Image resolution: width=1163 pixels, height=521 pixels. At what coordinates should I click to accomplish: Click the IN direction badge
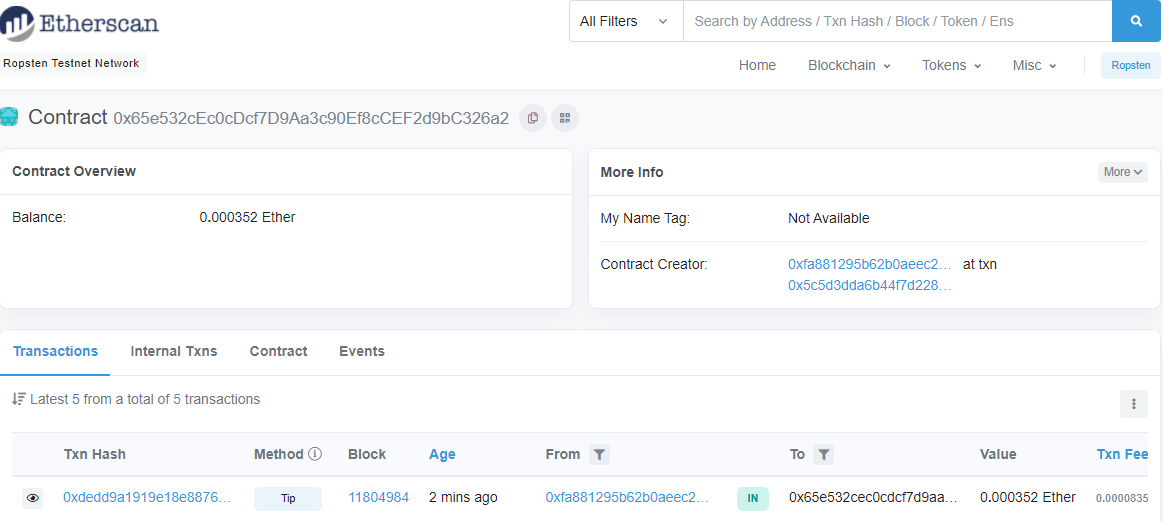pos(753,499)
